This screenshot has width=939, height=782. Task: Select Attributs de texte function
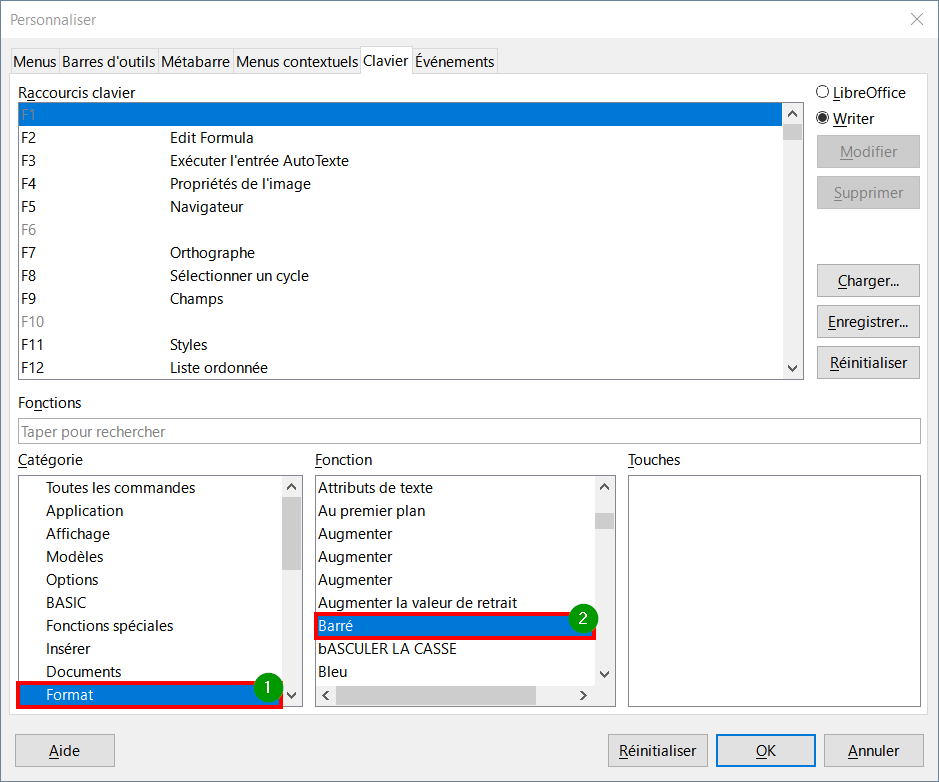(x=455, y=488)
